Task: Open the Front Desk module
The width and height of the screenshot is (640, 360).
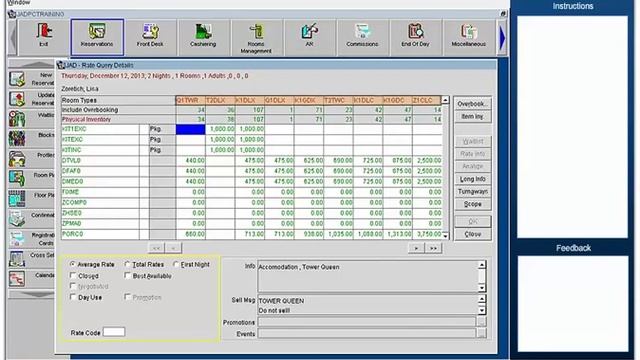Action: click(150, 37)
